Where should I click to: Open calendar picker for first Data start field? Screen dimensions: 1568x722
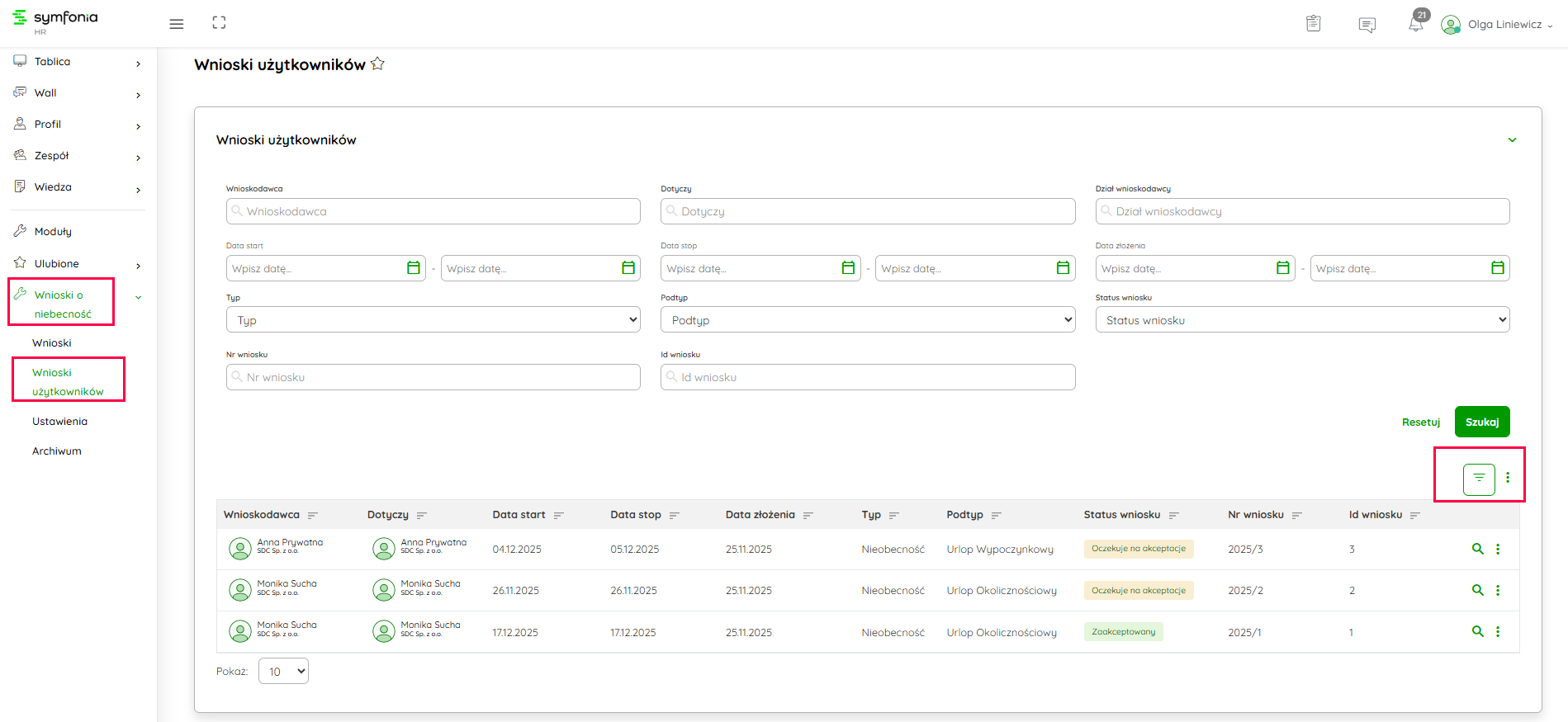[x=414, y=268]
